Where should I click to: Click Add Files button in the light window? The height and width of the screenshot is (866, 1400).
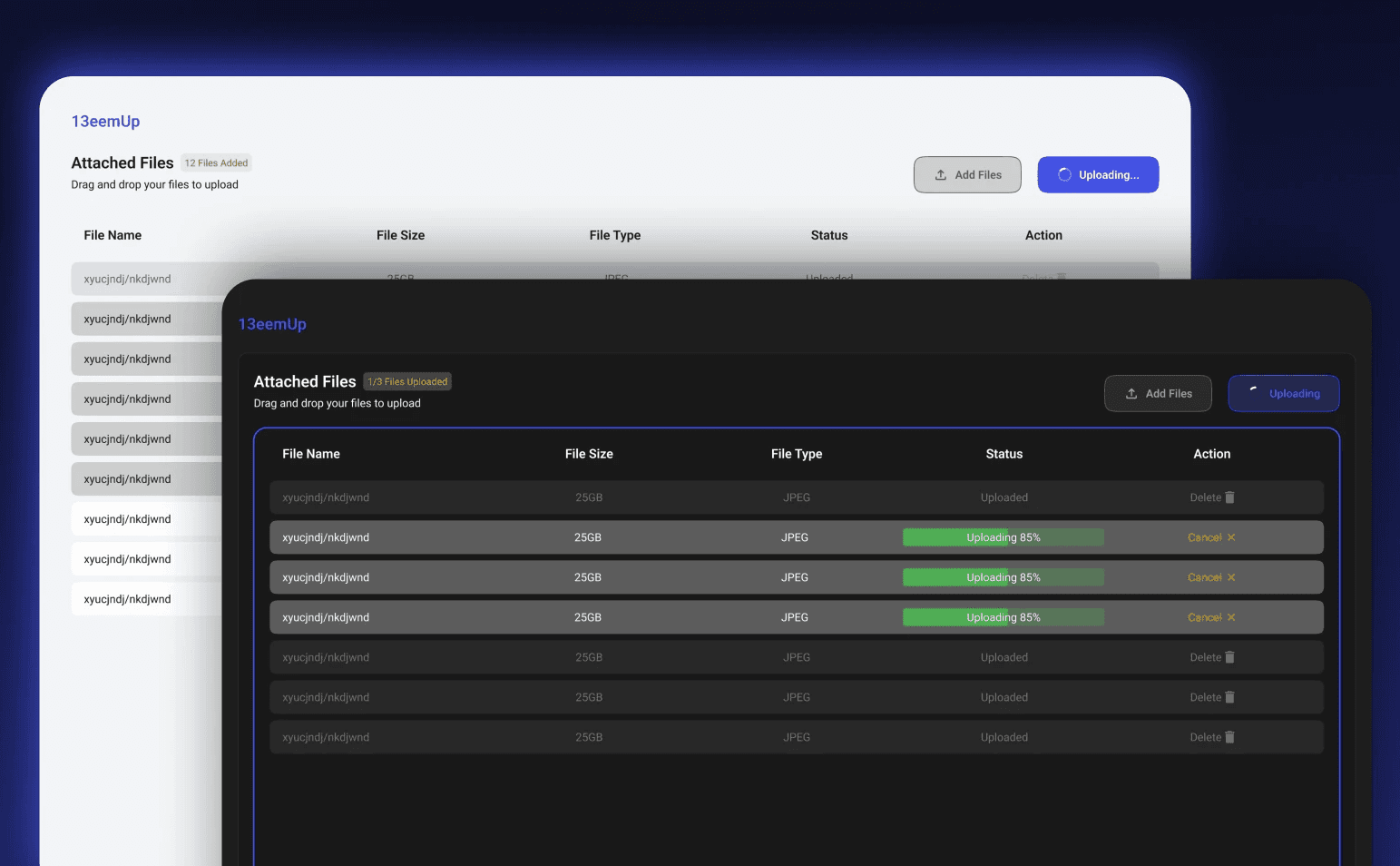967,175
